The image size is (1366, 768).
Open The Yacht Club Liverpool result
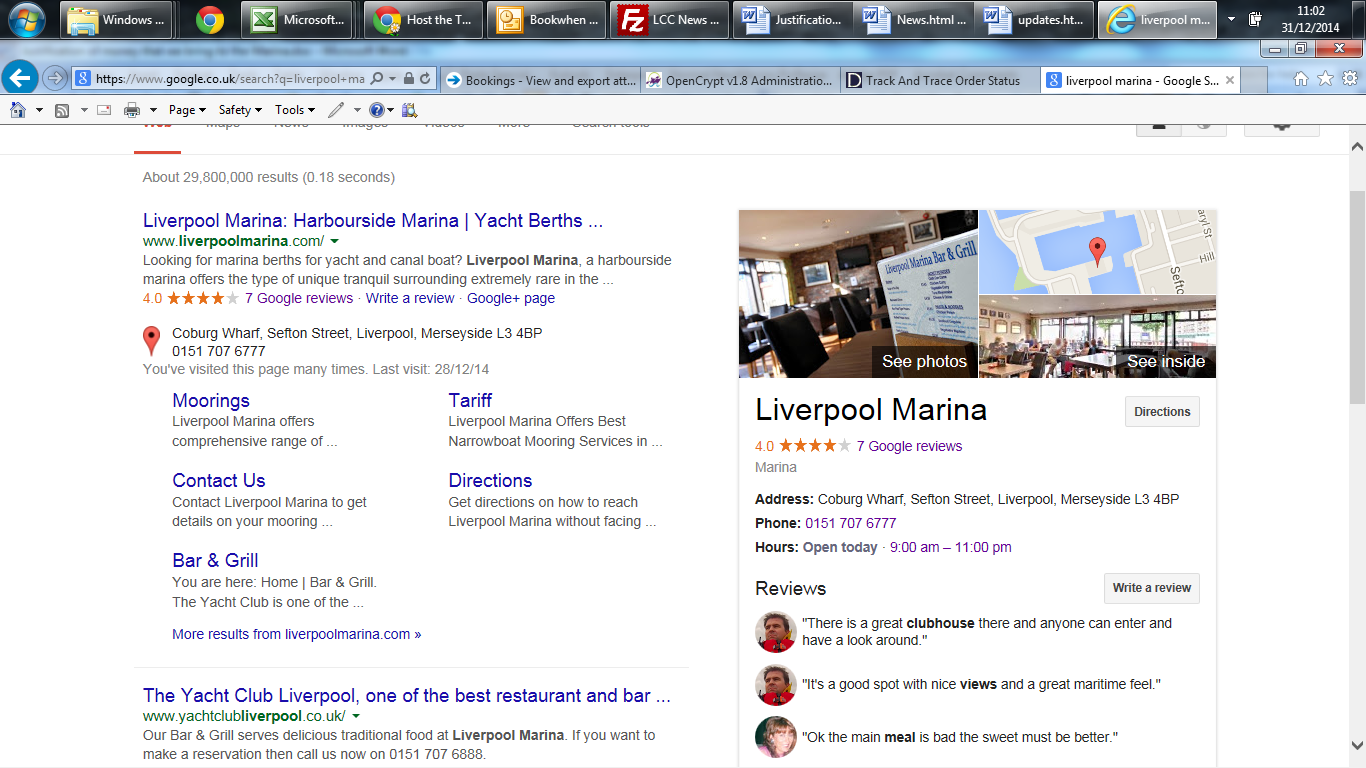click(407, 696)
